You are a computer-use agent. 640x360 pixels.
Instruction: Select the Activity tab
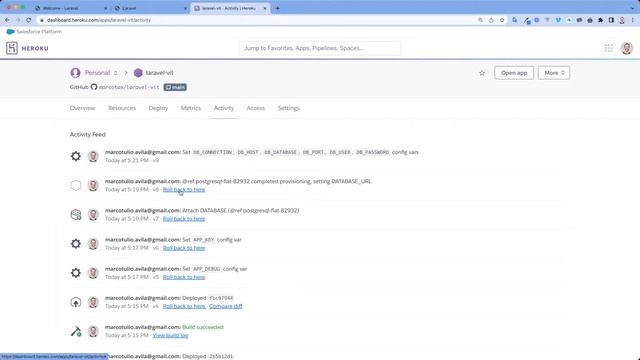pos(224,108)
